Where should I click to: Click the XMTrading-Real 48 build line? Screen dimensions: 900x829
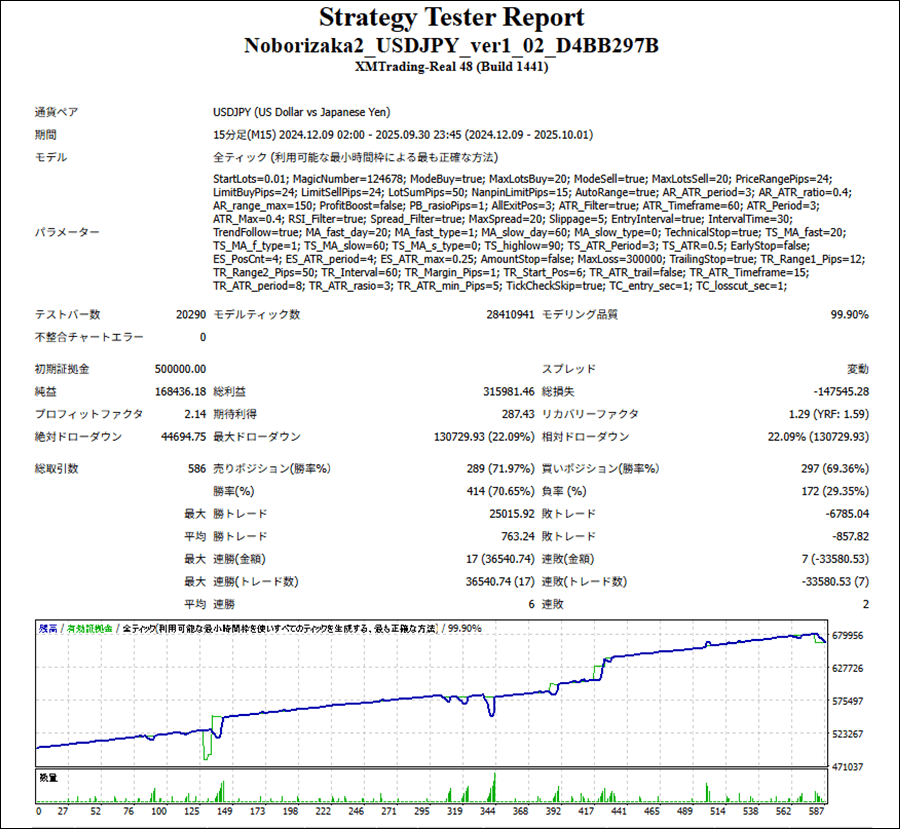(x=451, y=67)
